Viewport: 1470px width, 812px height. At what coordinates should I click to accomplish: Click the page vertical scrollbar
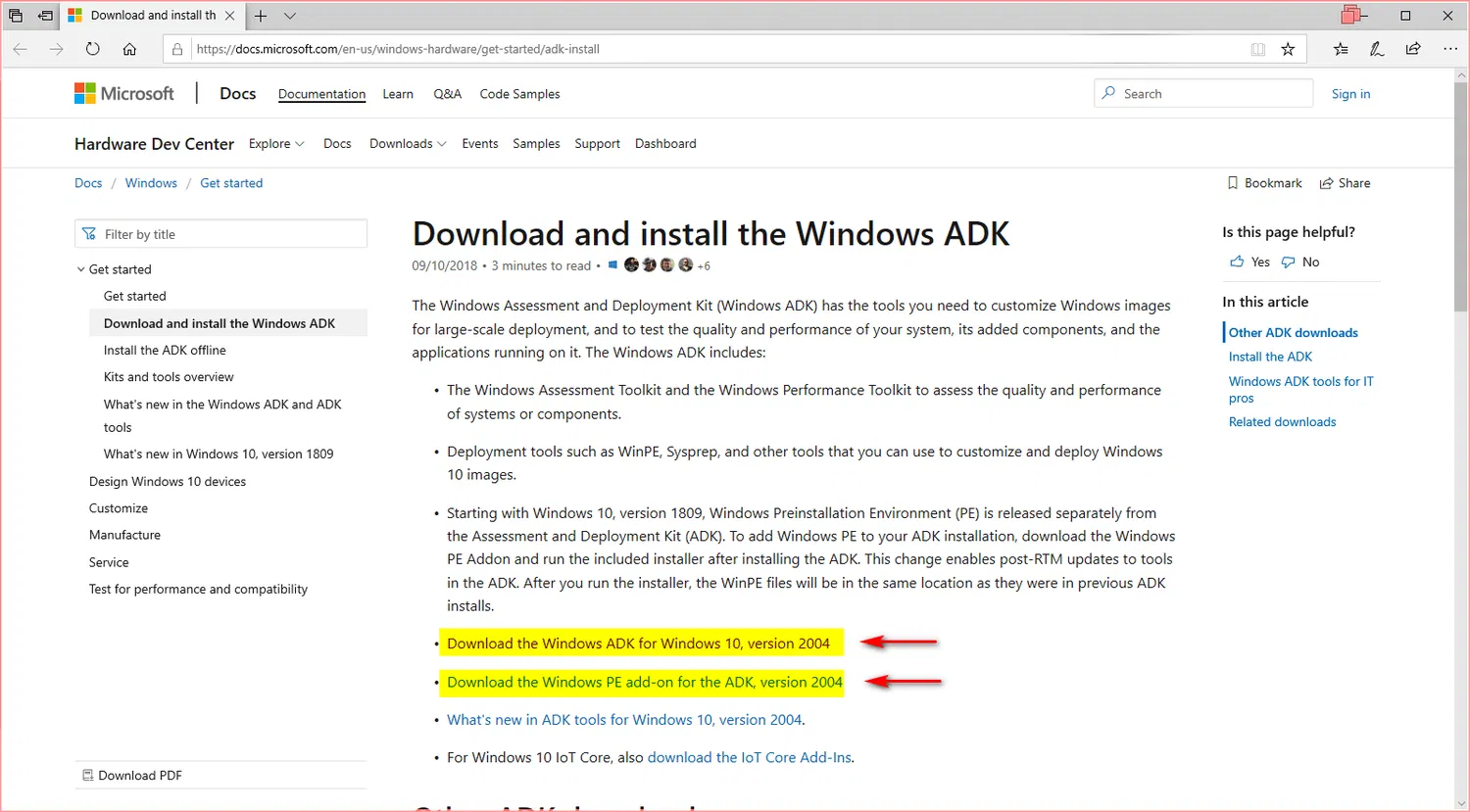(1461, 196)
